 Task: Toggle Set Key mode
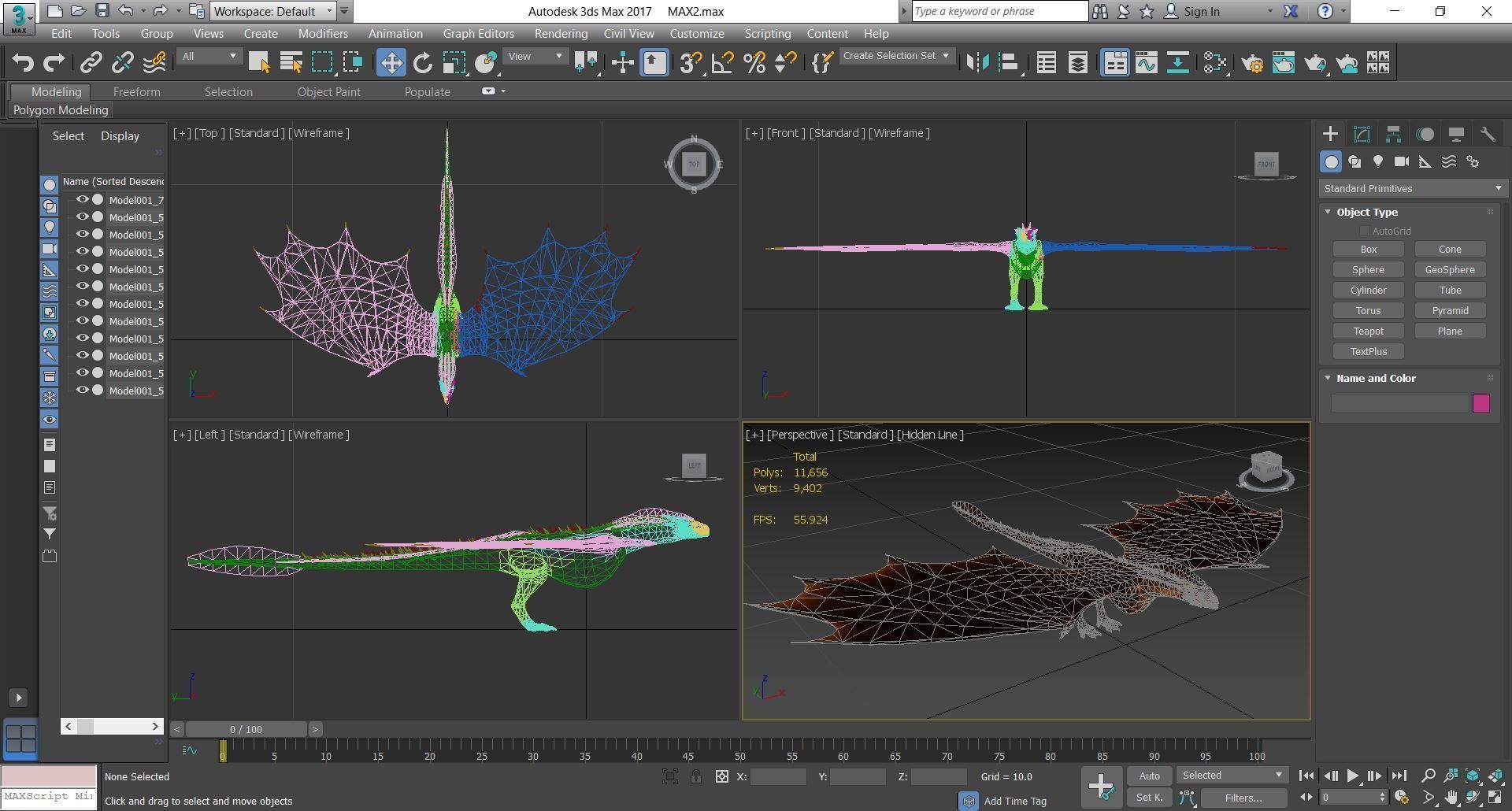point(1149,798)
